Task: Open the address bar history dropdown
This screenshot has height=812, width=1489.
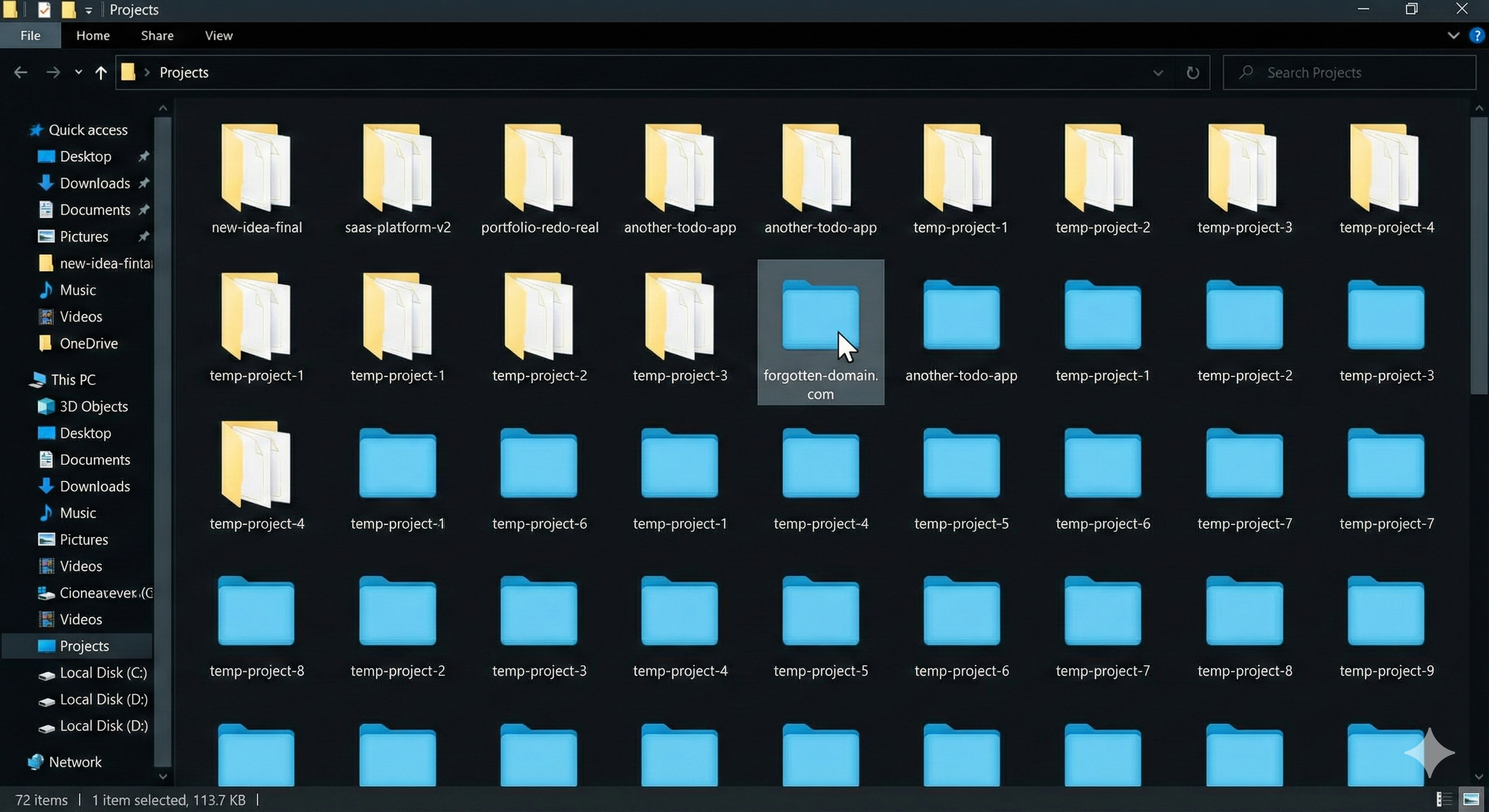Action: tap(1158, 72)
